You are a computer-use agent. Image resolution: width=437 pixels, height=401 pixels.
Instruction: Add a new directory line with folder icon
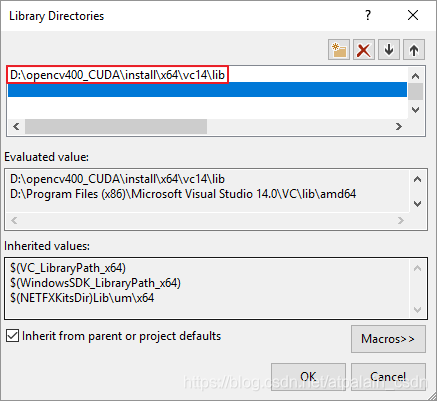tap(339, 50)
